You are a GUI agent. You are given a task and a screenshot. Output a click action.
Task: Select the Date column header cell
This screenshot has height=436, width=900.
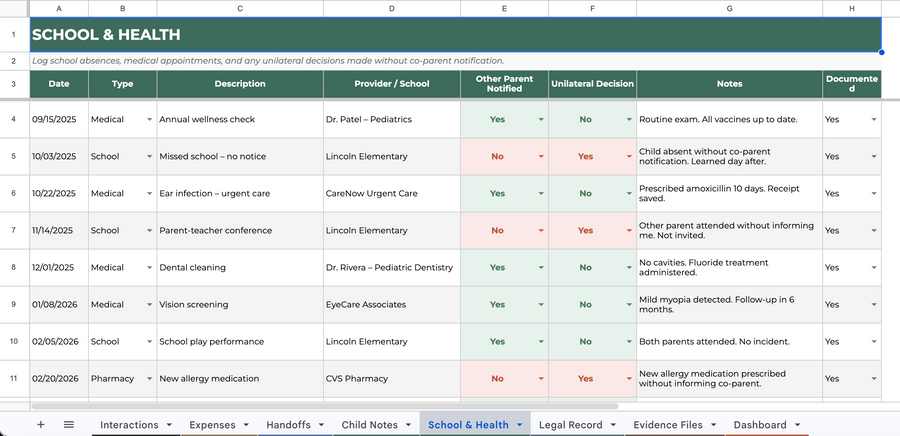pos(59,84)
